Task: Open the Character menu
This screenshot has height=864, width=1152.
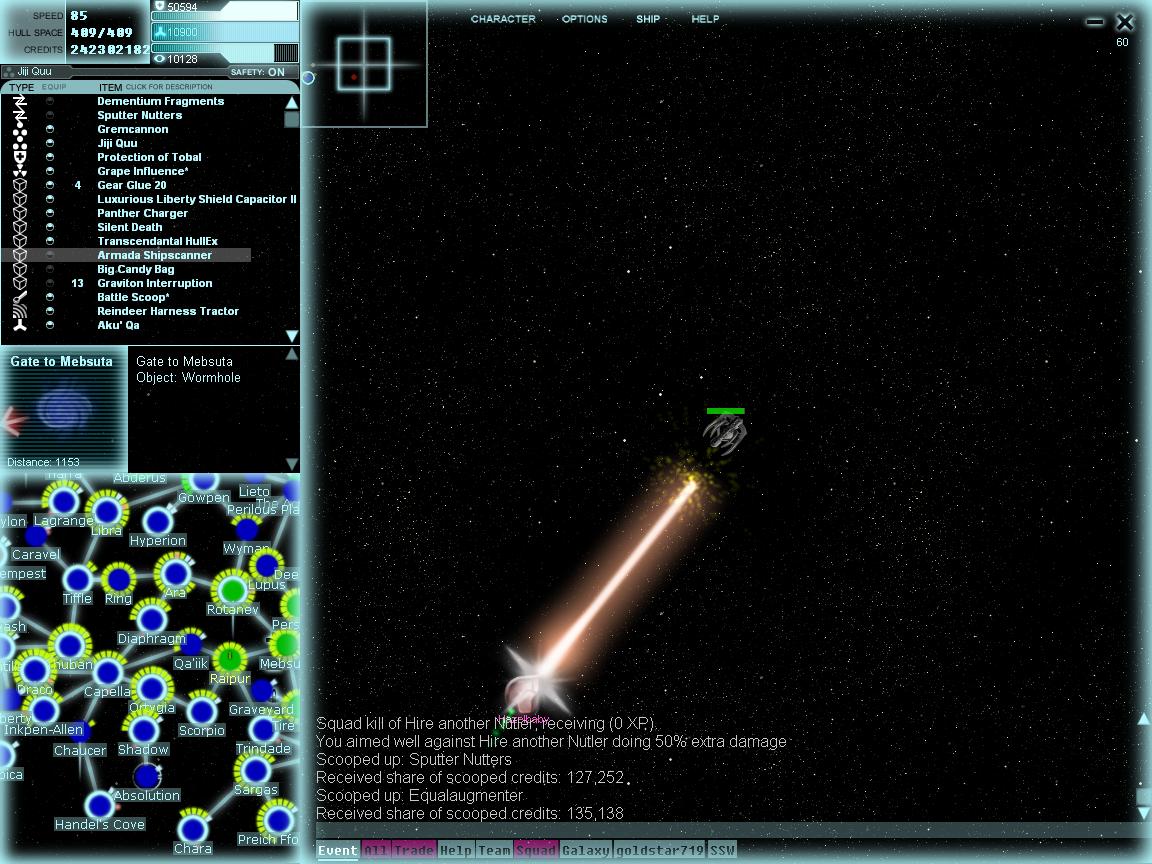Action: (x=502, y=19)
